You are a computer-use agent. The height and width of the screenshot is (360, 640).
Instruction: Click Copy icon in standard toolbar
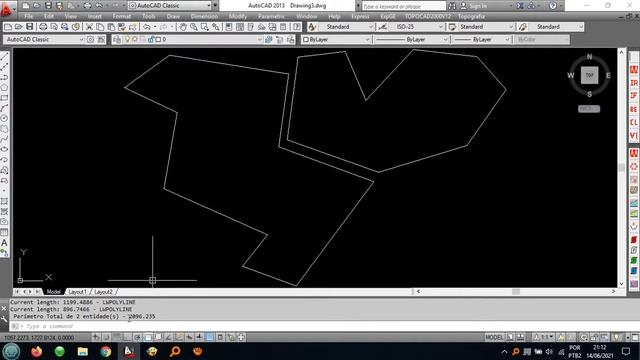[100, 27]
